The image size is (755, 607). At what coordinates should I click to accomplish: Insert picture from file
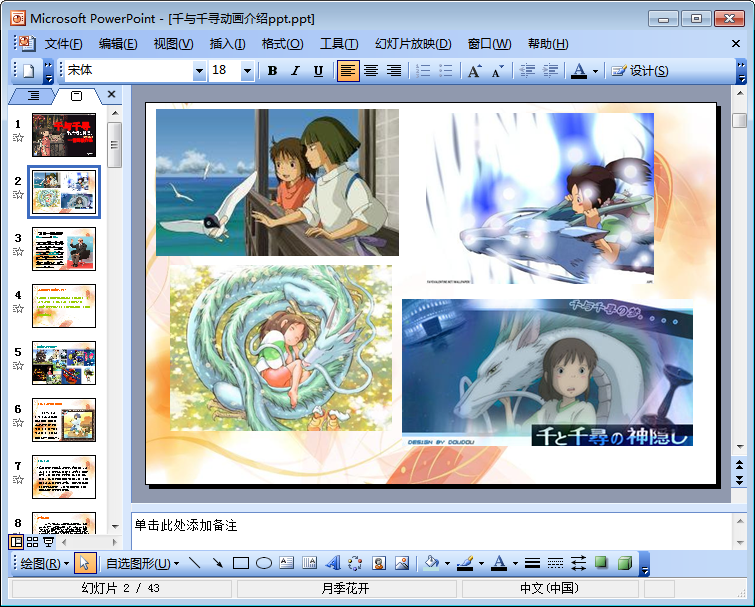(402, 563)
